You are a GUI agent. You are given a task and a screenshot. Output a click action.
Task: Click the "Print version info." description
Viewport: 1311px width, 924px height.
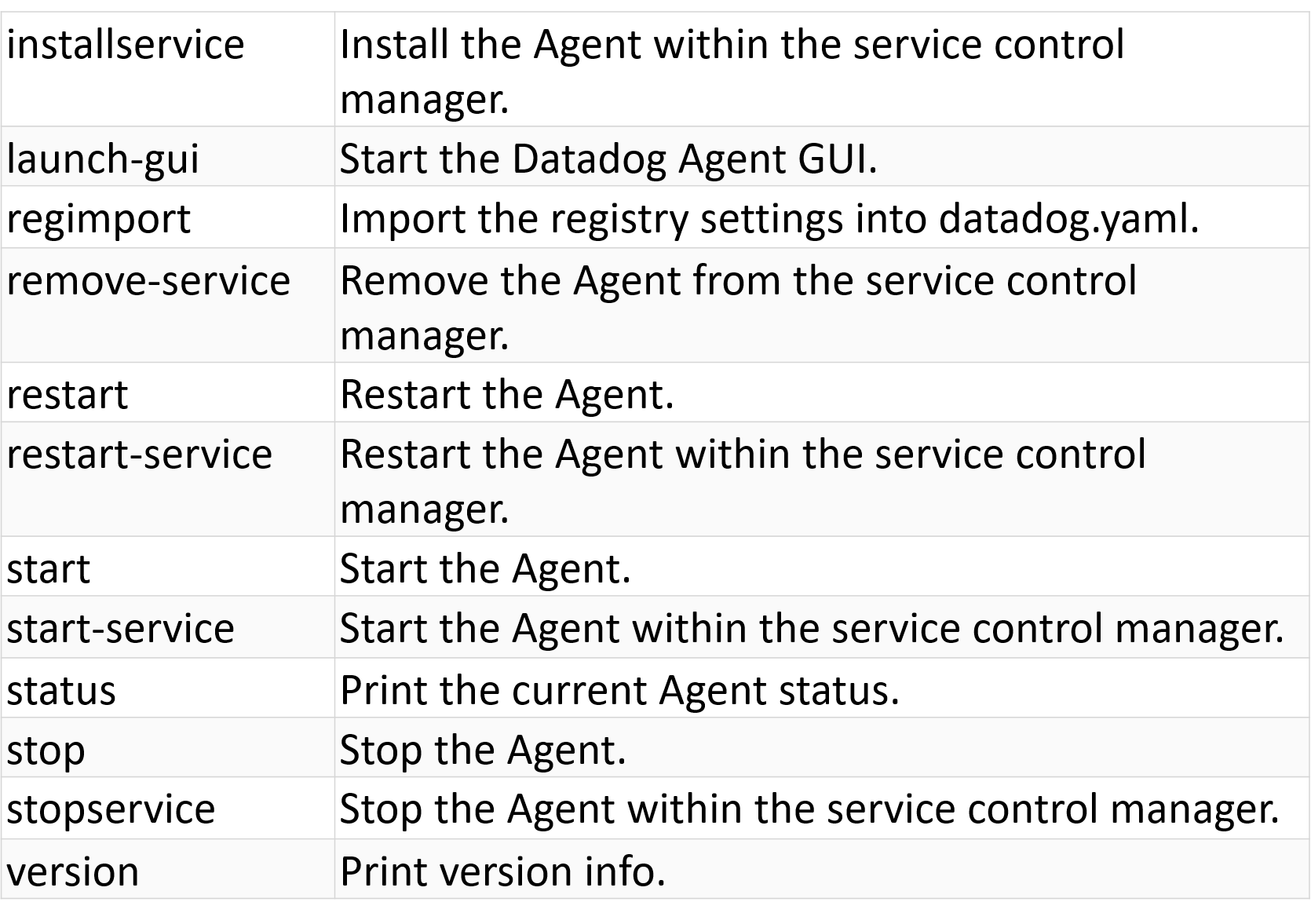(502, 871)
